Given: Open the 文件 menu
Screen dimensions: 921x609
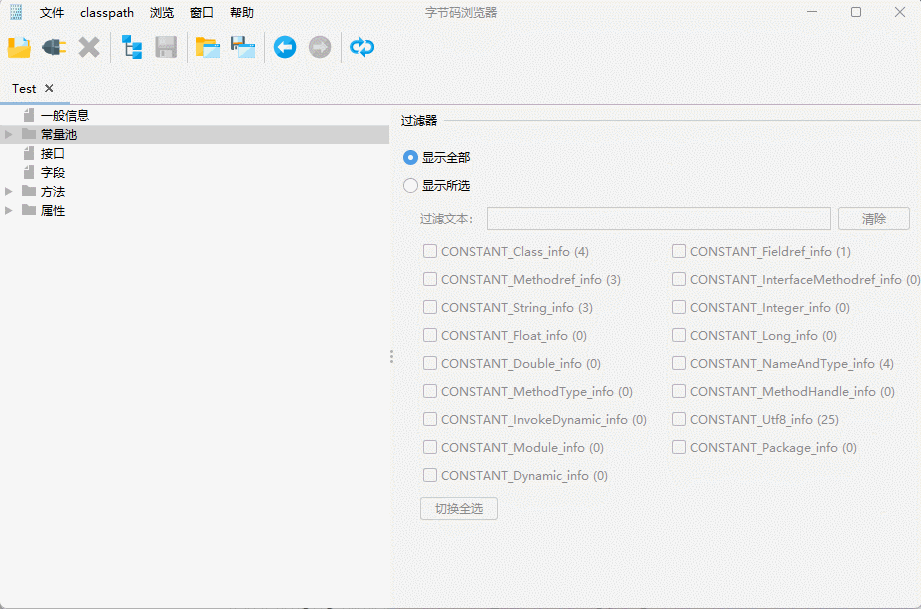Looking at the screenshot, I should pos(52,13).
